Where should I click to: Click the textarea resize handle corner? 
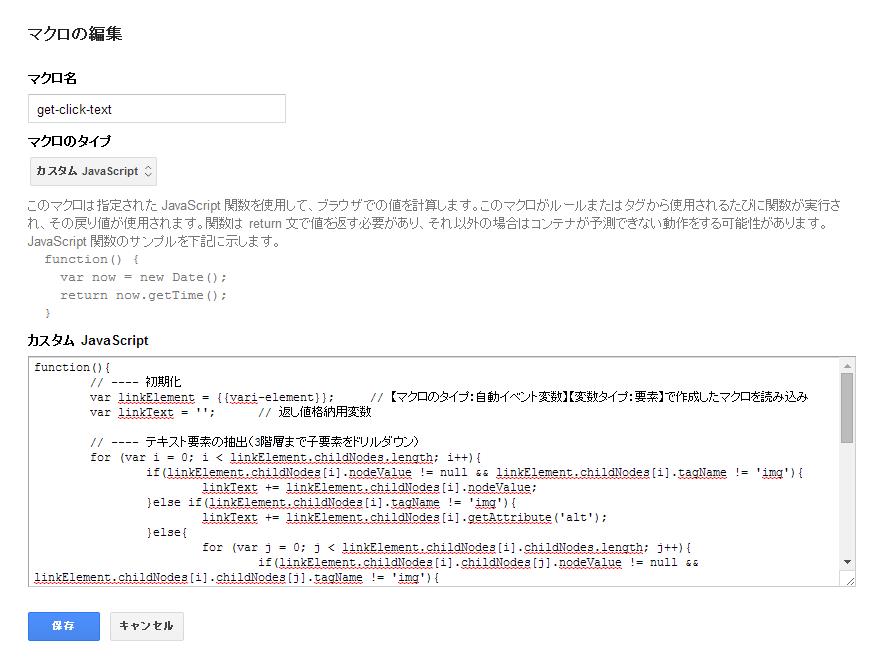[x=849, y=580]
